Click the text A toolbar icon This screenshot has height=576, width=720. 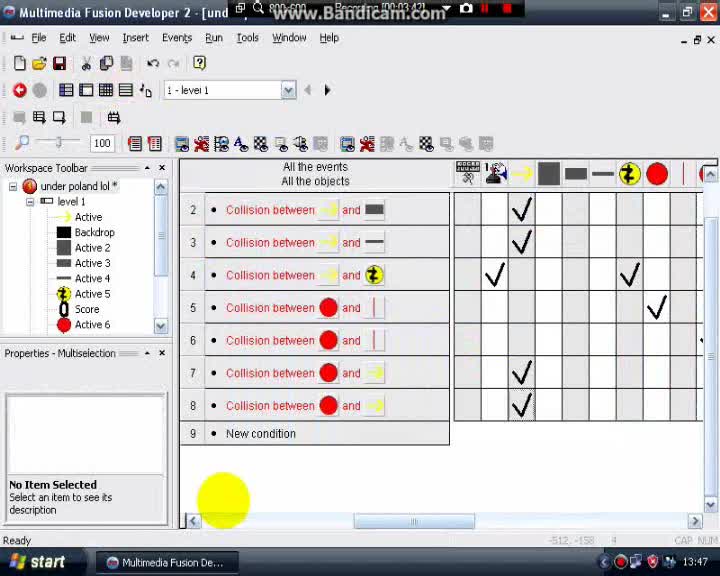coord(241,144)
